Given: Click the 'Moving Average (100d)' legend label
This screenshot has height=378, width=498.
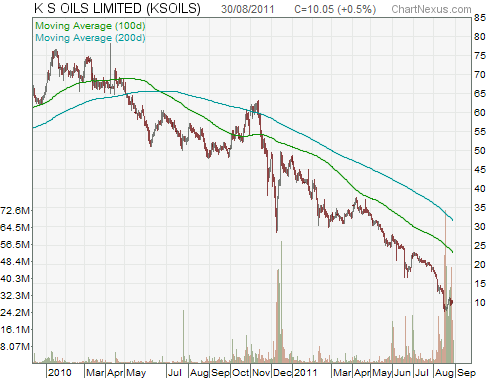Looking at the screenshot, I should click(x=90, y=26).
